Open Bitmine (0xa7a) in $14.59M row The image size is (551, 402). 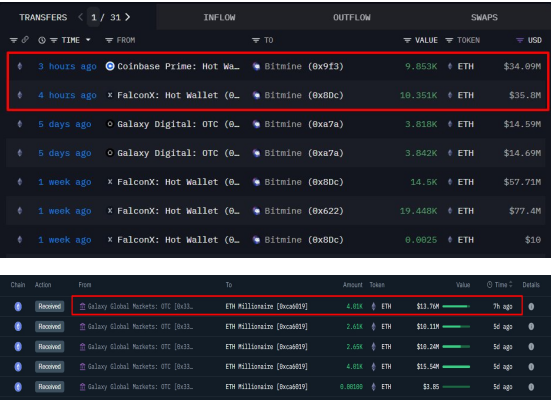[x=304, y=124]
